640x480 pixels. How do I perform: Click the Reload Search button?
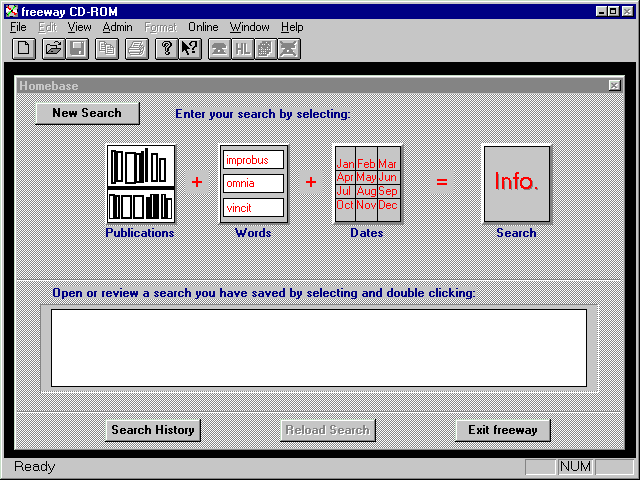point(328,430)
